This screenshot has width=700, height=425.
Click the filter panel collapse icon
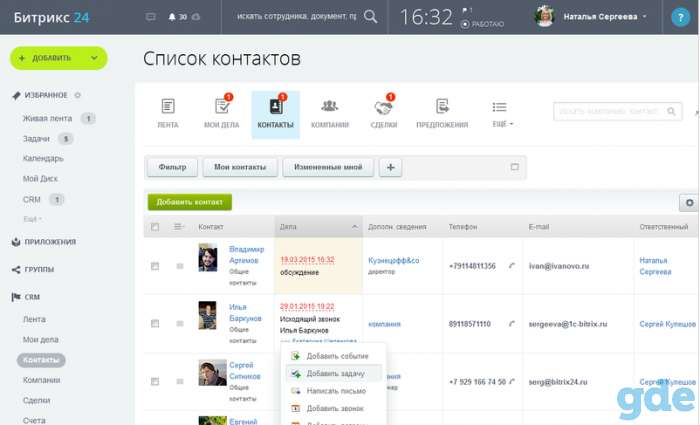[x=515, y=167]
